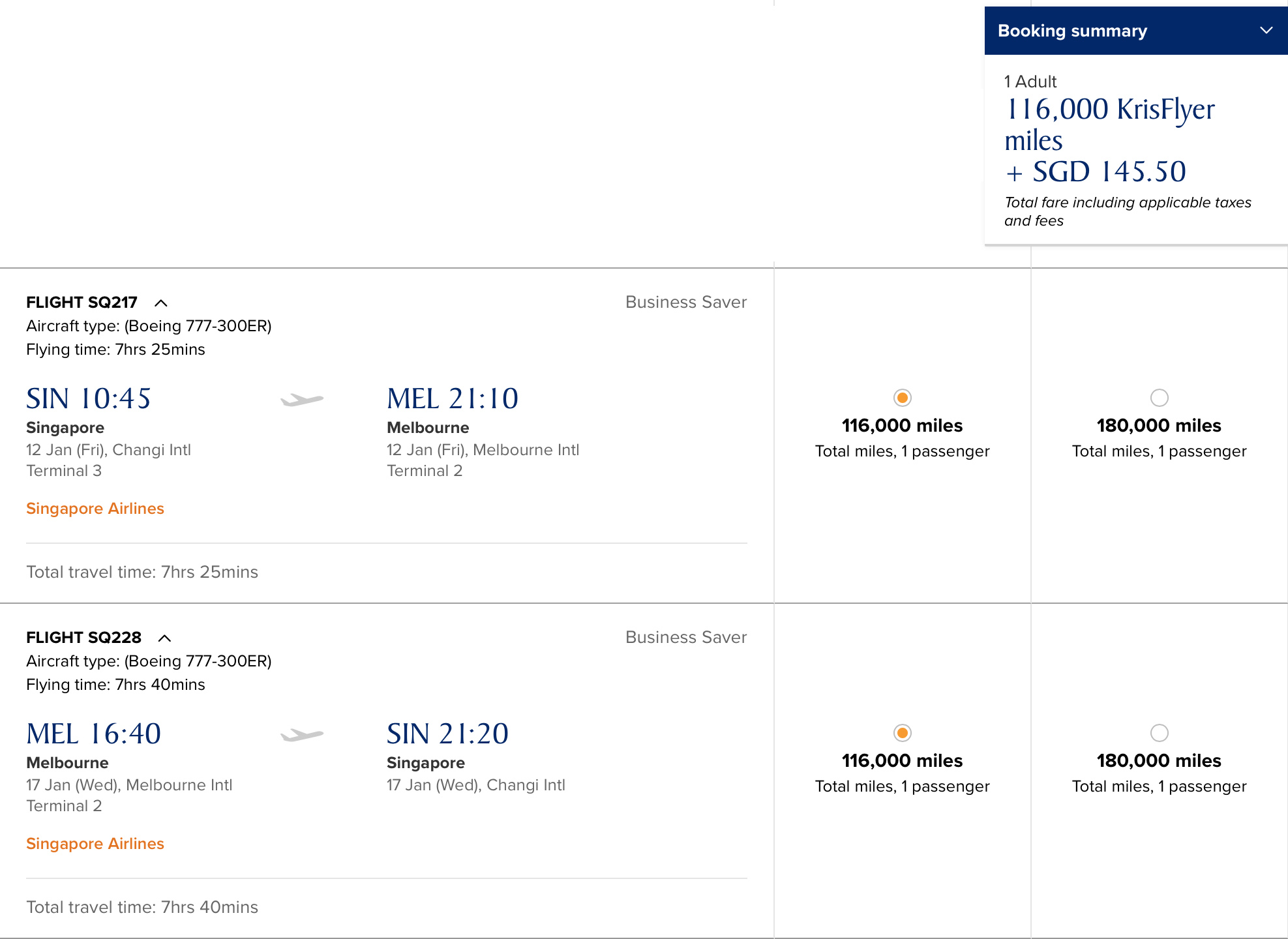Click the selected radio indicator beside 116,000 miles for SQ217
1288x939 pixels.
(x=903, y=397)
